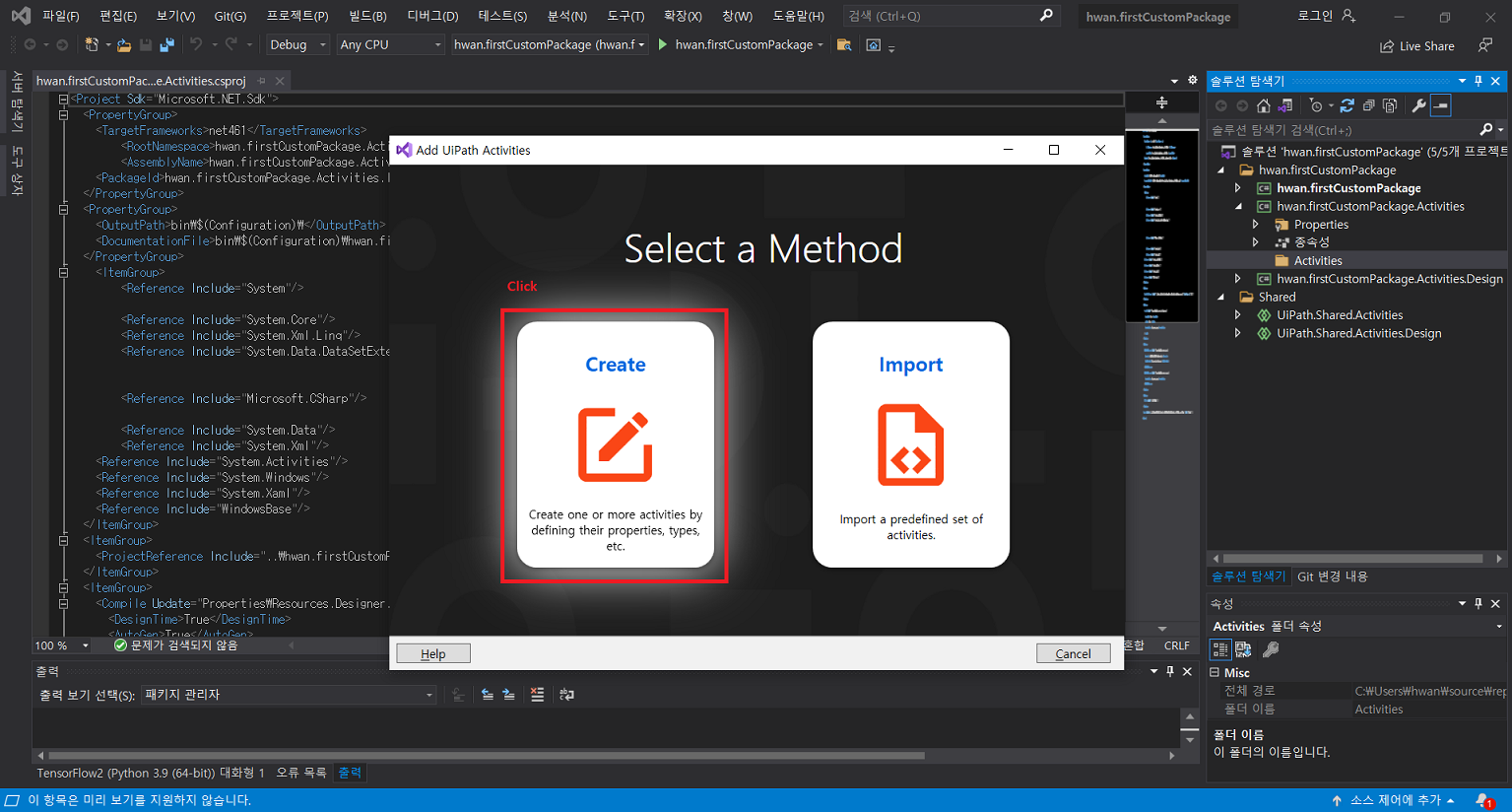
Task: Click the Create method card
Action: pos(616,444)
